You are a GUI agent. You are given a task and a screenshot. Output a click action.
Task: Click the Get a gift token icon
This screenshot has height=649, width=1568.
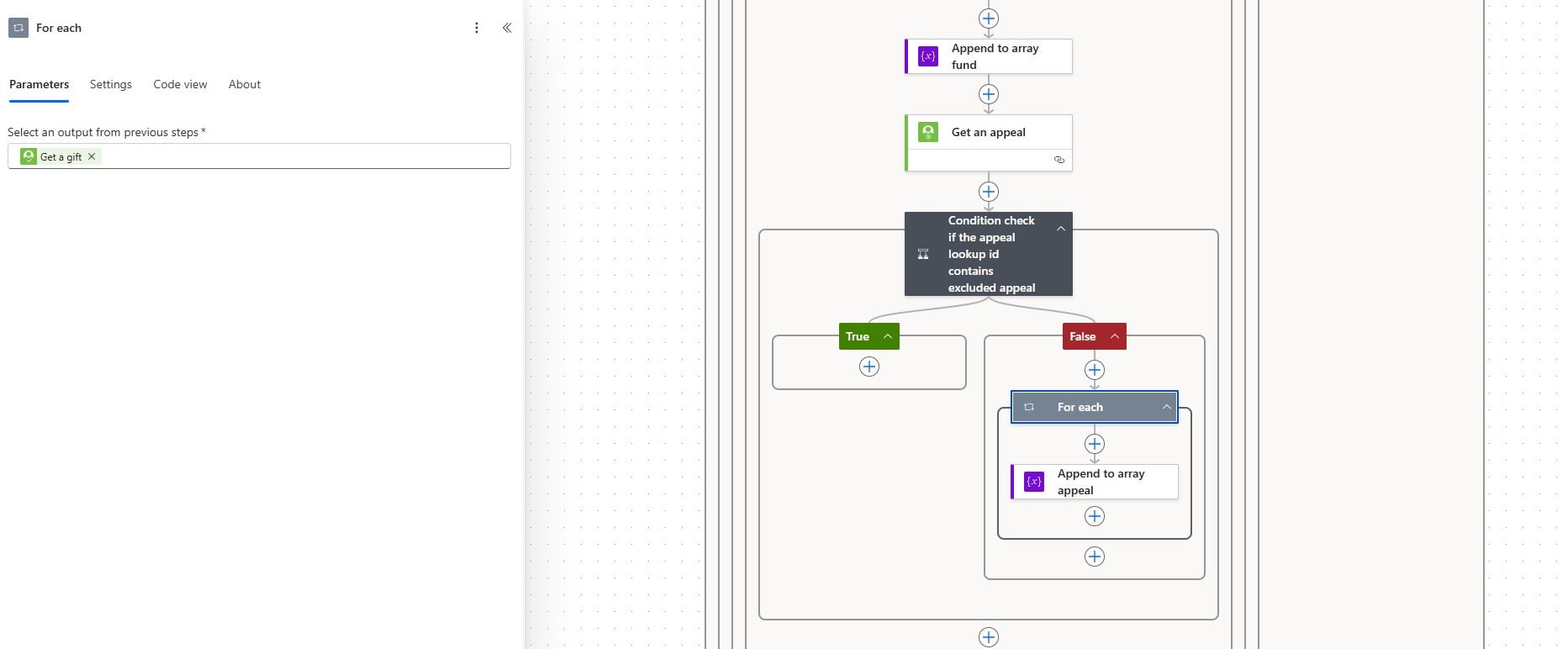29,156
